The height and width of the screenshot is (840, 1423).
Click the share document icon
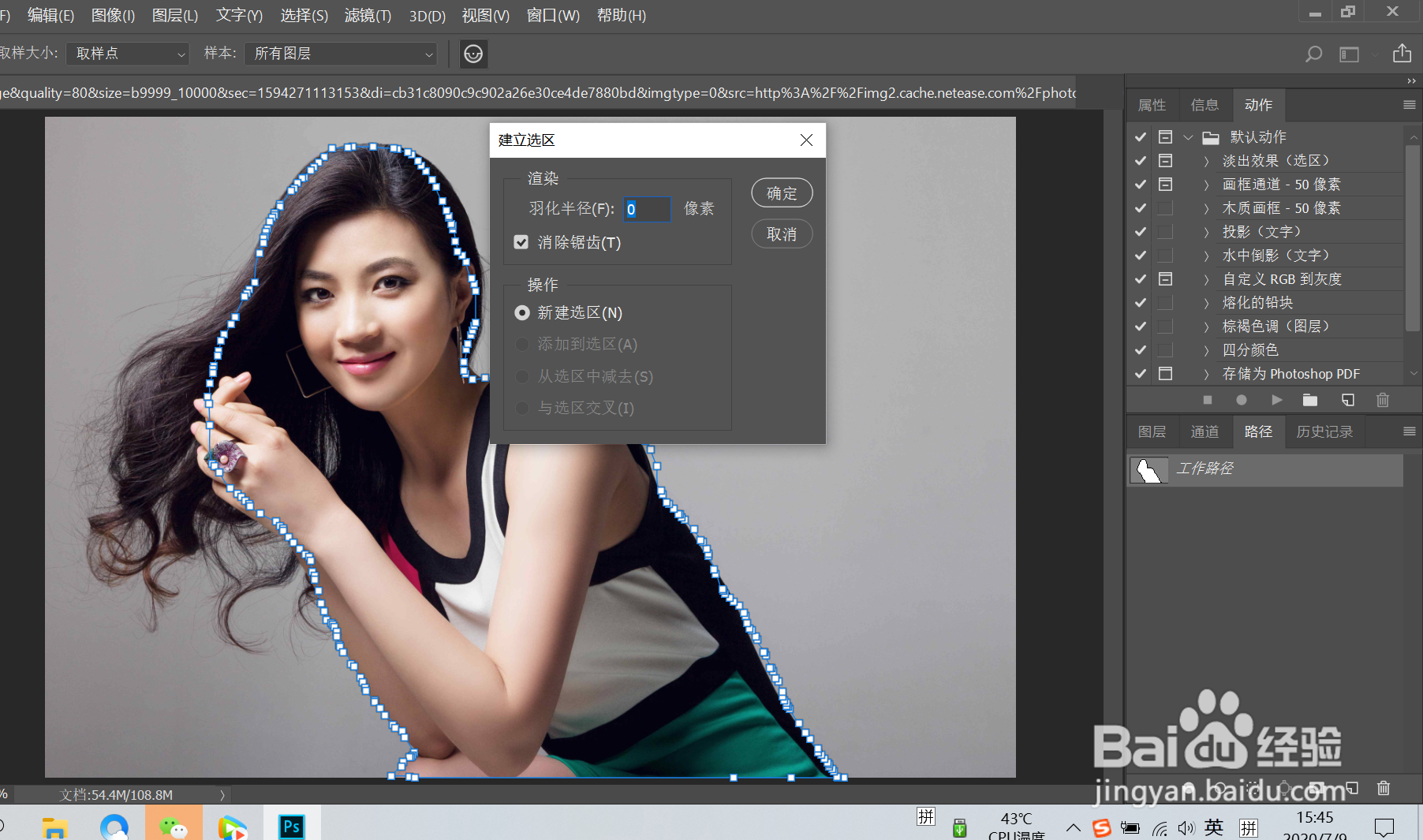[x=1402, y=53]
